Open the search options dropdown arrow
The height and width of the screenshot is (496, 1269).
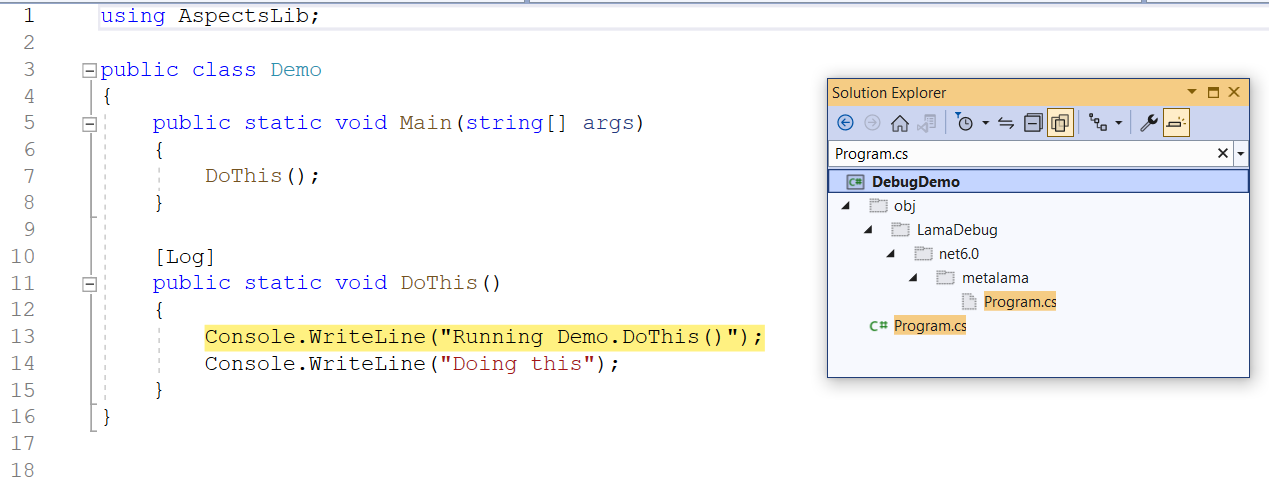click(1241, 154)
